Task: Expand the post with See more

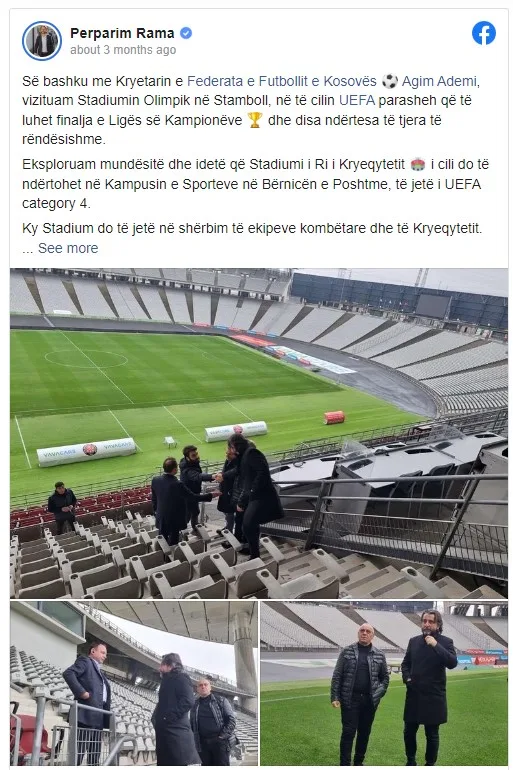Action: (x=68, y=248)
